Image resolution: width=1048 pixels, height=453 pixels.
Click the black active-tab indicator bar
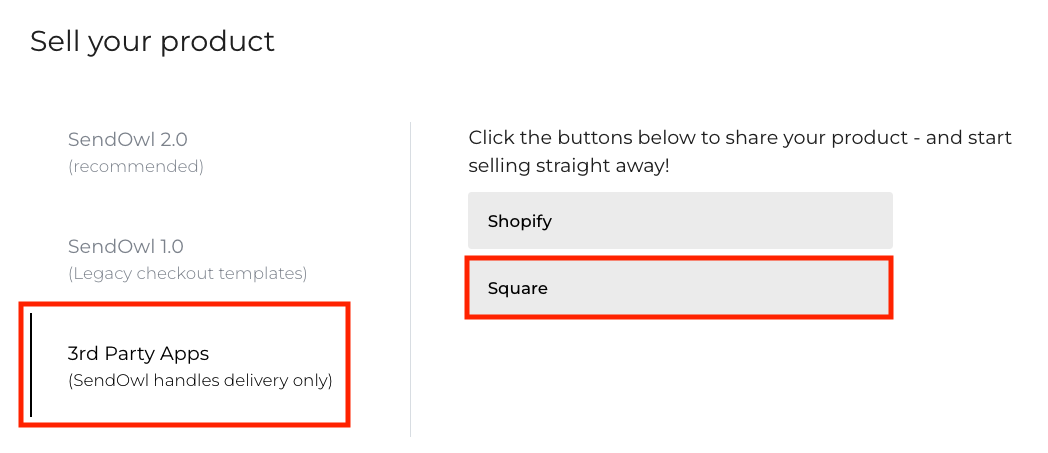31,365
